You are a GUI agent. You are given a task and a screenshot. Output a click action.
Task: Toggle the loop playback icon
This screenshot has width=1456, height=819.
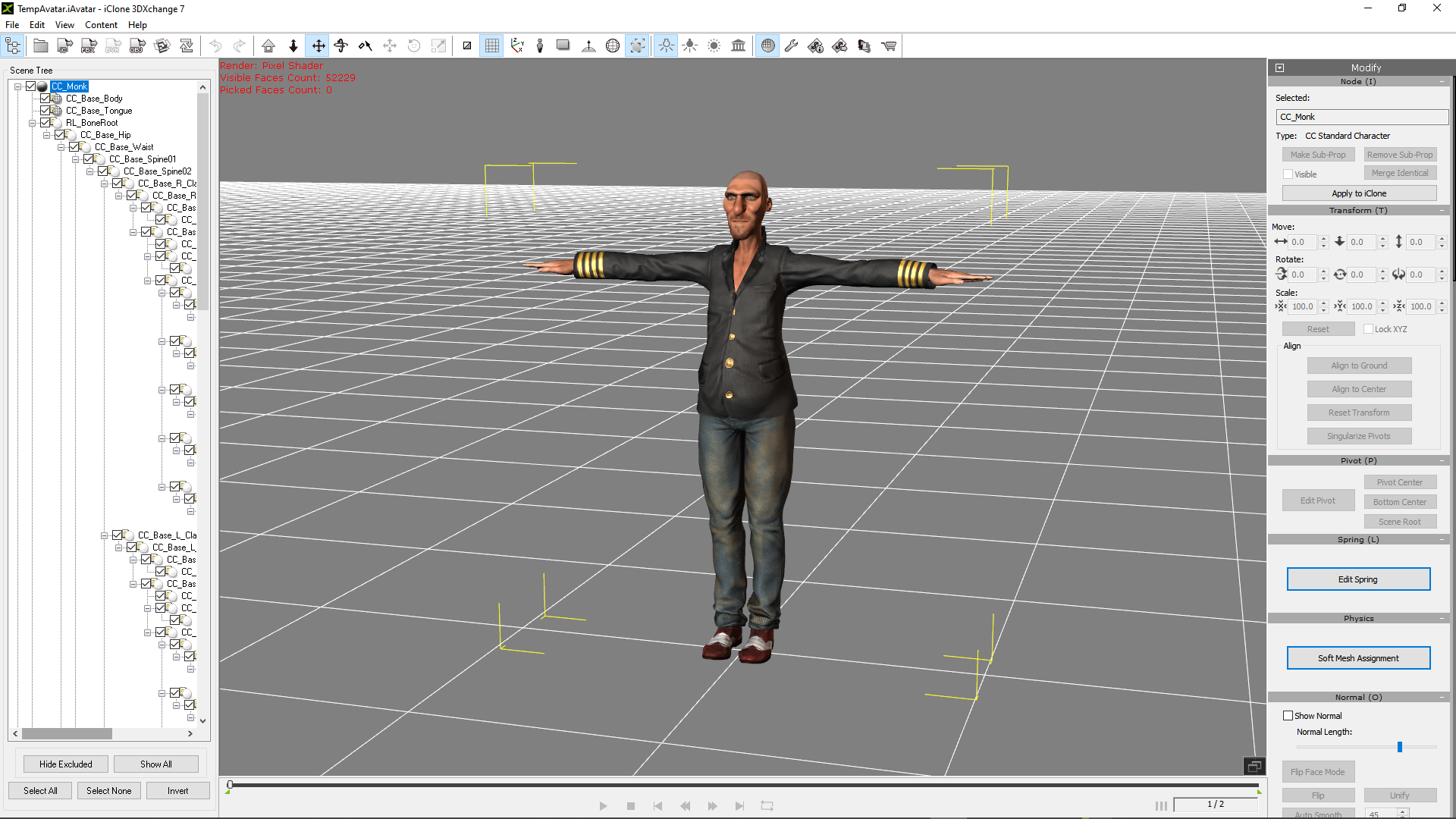pos(767,806)
